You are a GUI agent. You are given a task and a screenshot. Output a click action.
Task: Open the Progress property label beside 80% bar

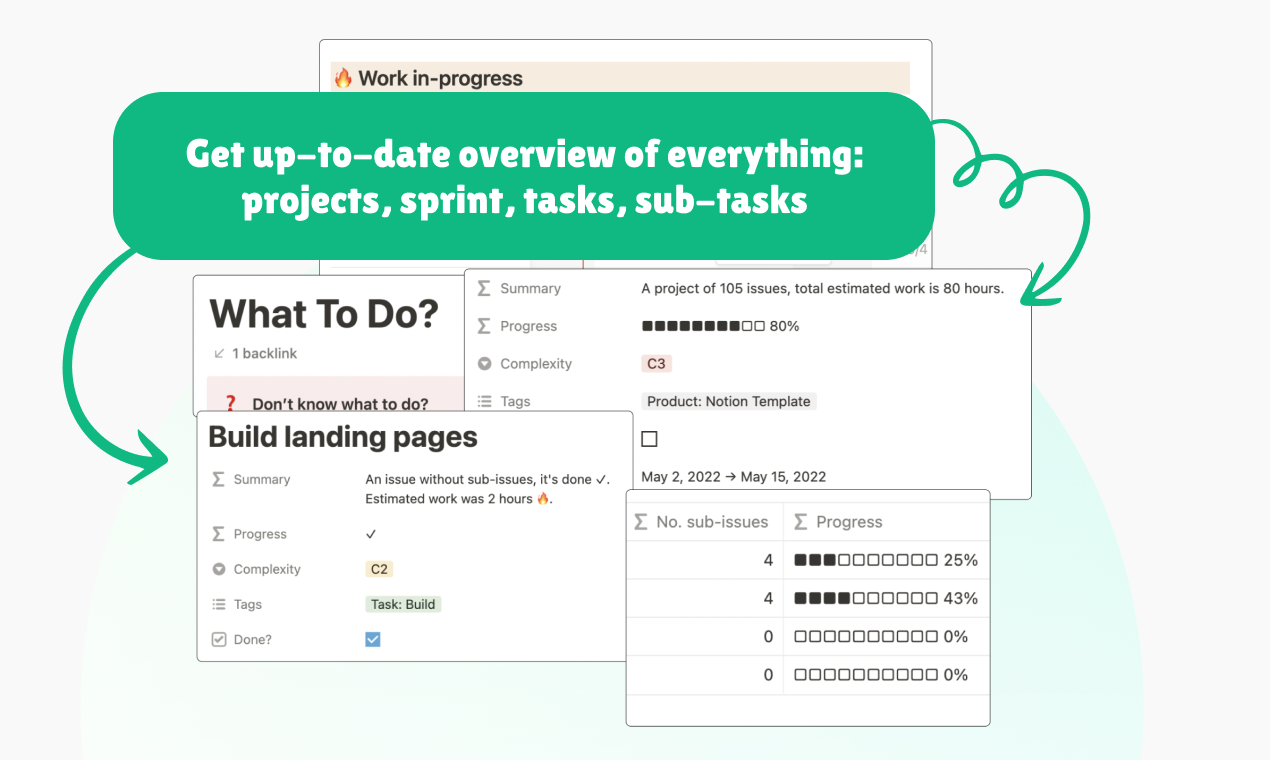coord(528,326)
